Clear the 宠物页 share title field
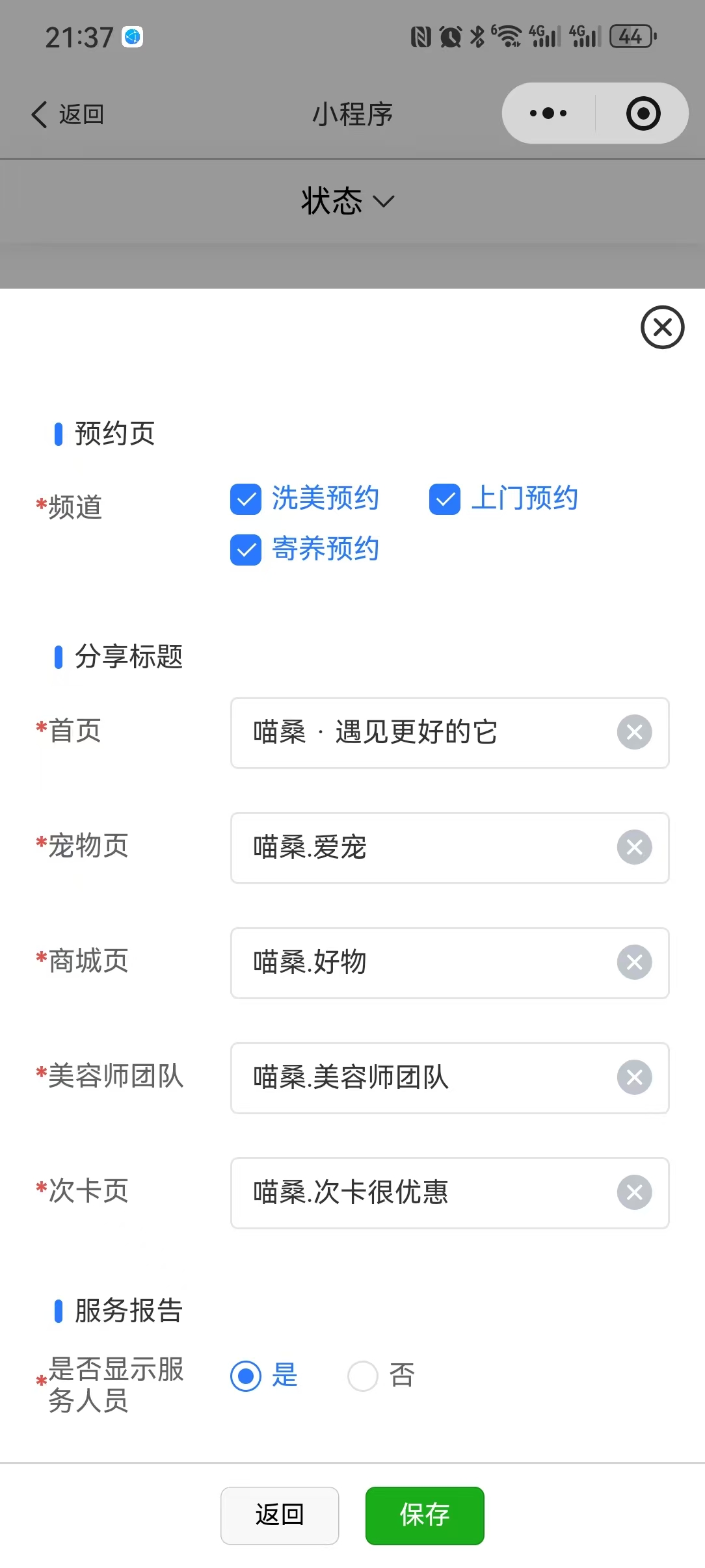The width and height of the screenshot is (705, 1568). click(x=634, y=848)
